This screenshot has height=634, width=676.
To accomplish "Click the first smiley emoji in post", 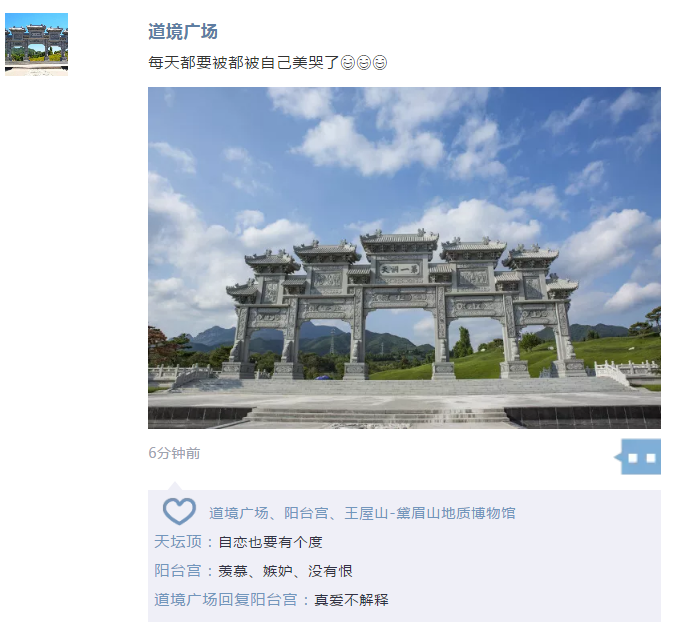I will 348,63.
